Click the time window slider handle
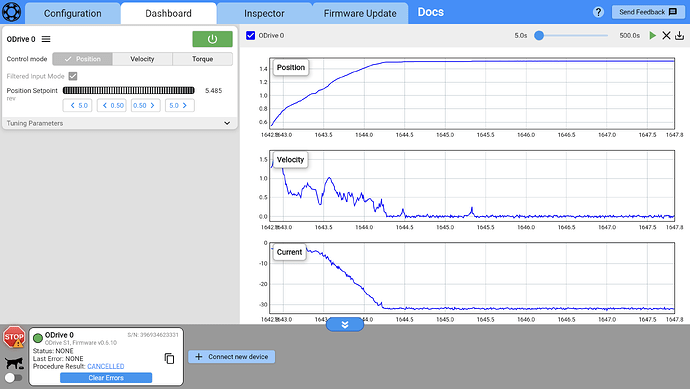The width and height of the screenshot is (690, 389). (539, 36)
